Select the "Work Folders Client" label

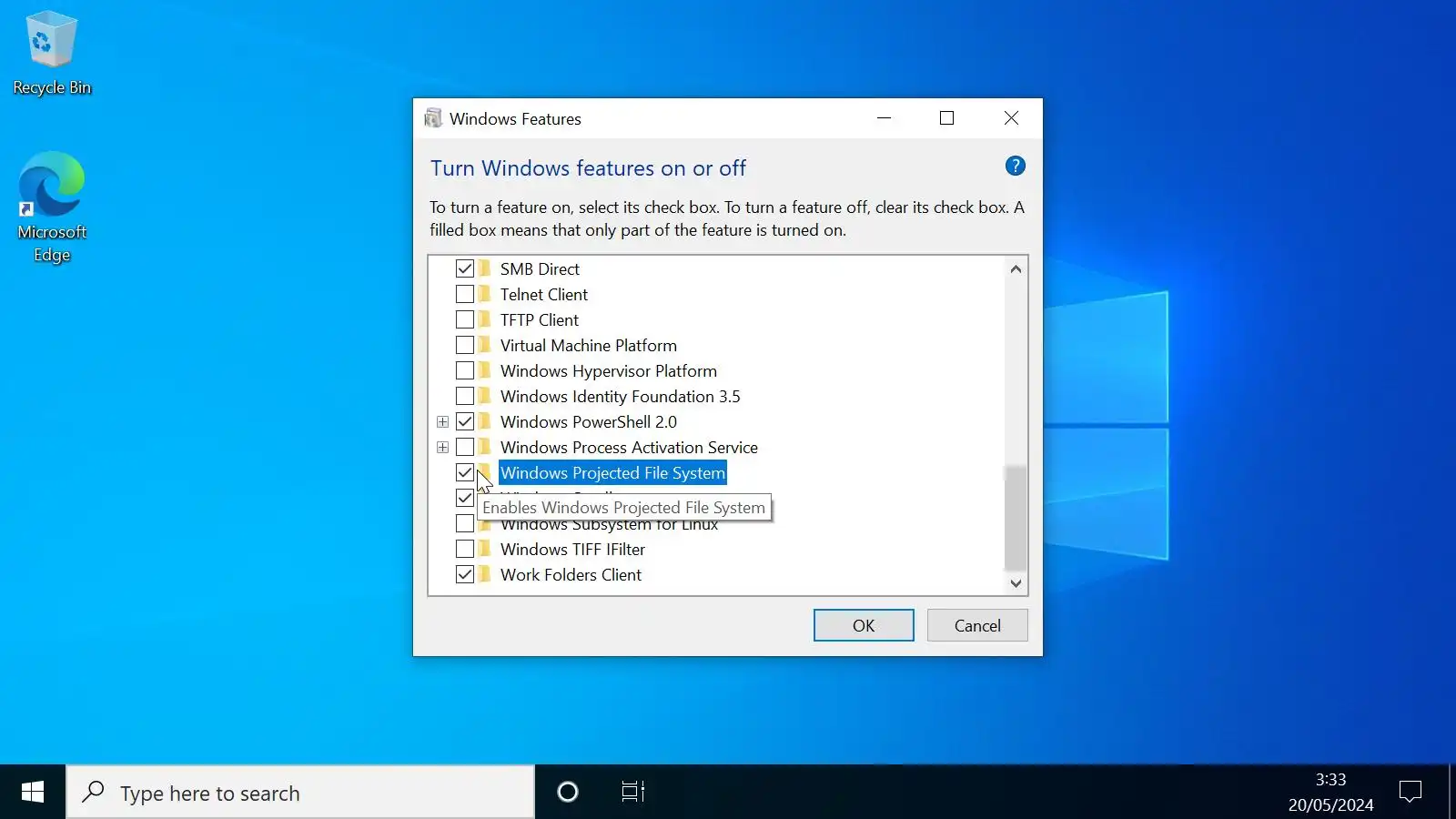click(x=571, y=574)
